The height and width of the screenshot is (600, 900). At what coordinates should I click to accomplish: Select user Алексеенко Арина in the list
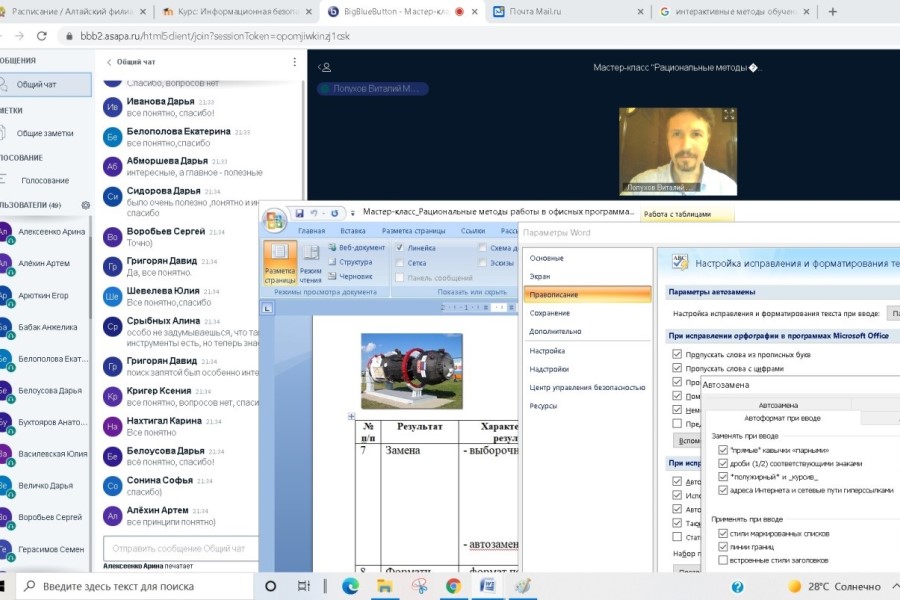[45, 232]
